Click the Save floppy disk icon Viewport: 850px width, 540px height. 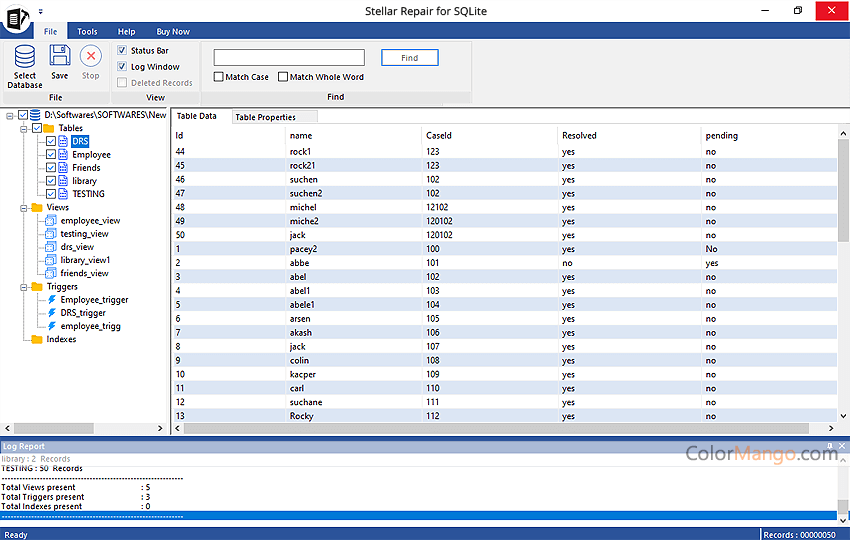[60, 56]
